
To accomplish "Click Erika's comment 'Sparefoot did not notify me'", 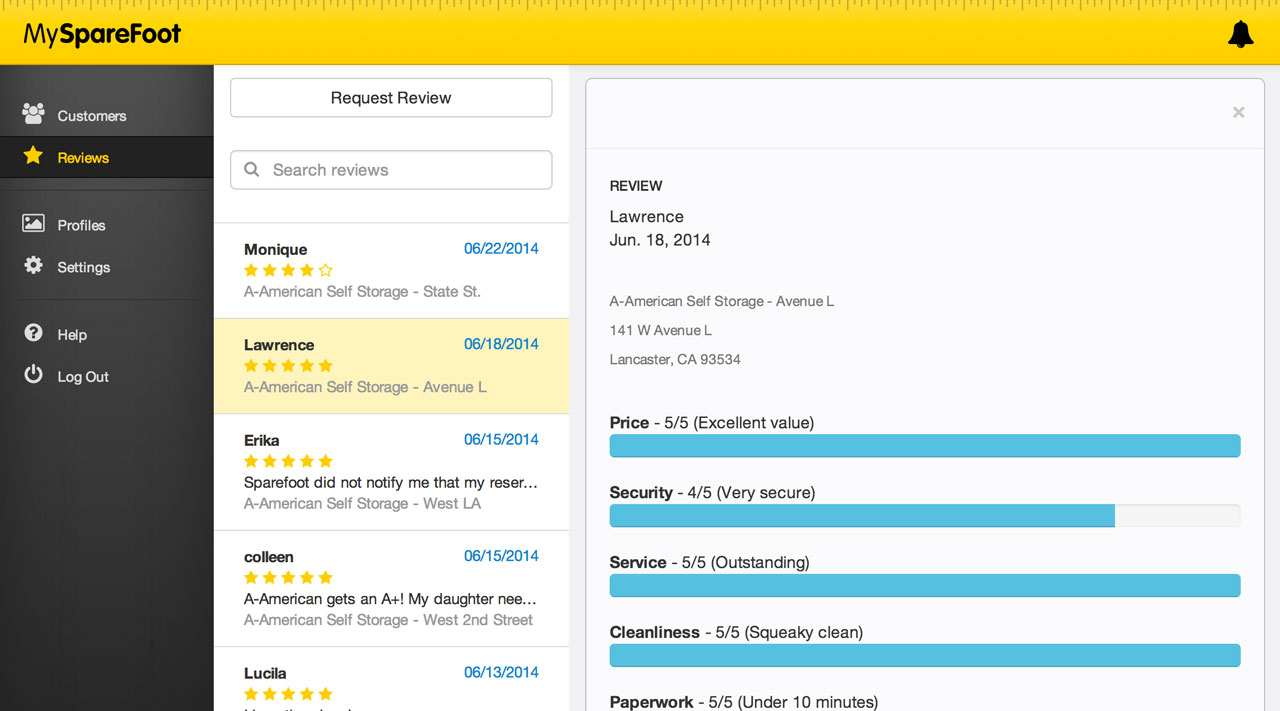I will coord(391,483).
